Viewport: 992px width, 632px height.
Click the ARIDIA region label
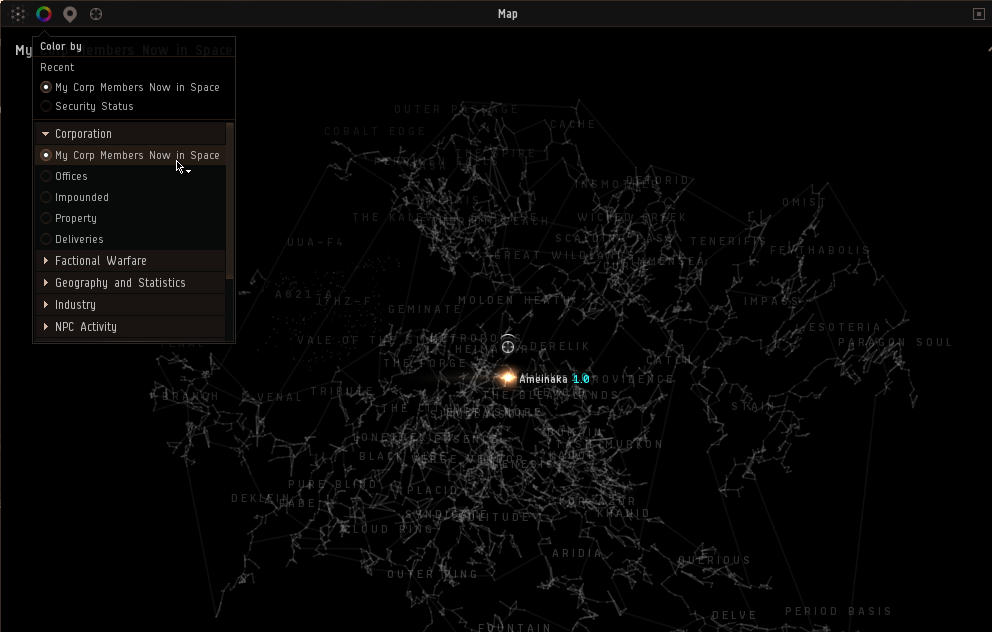577,553
